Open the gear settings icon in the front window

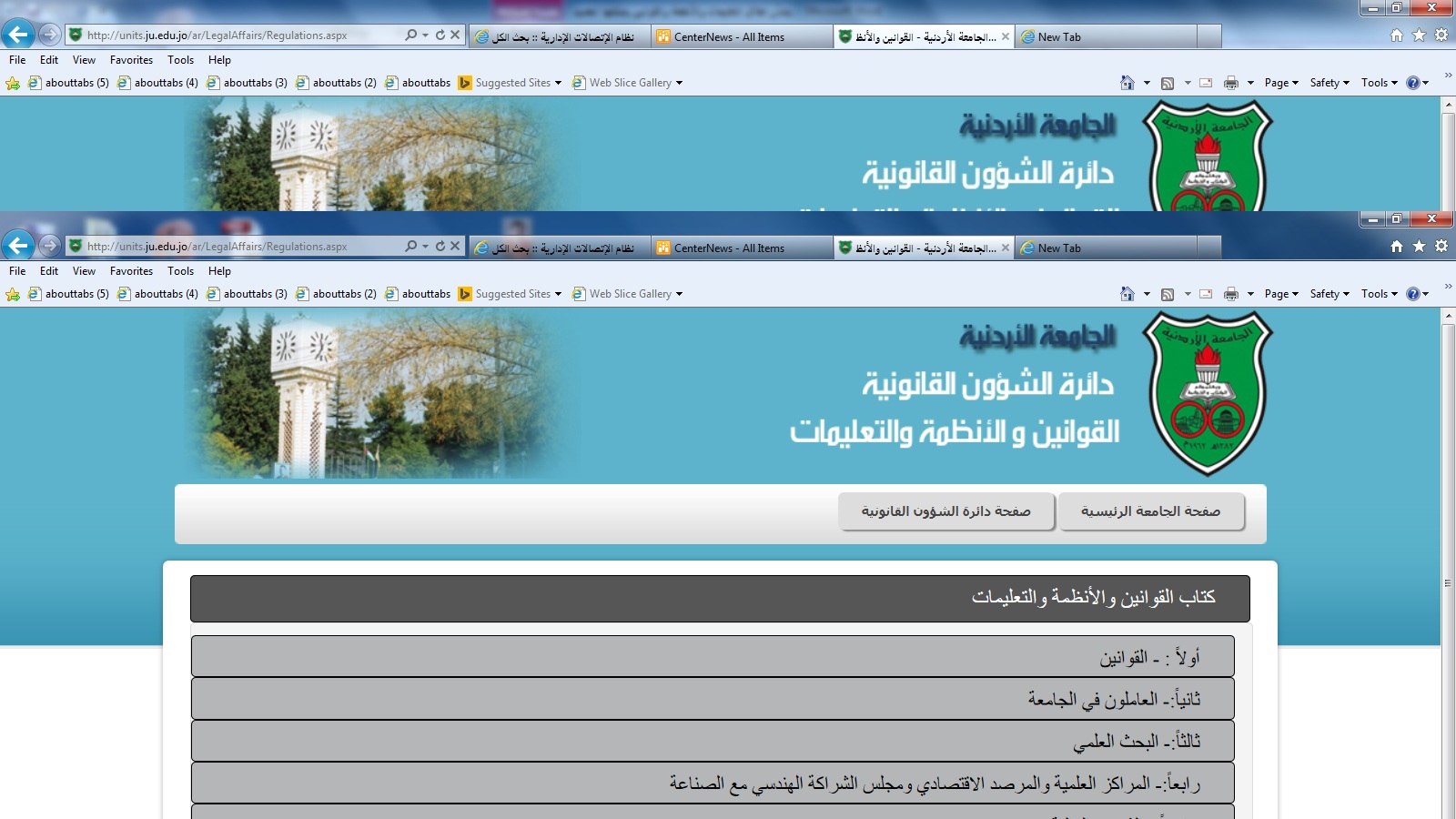(1441, 247)
